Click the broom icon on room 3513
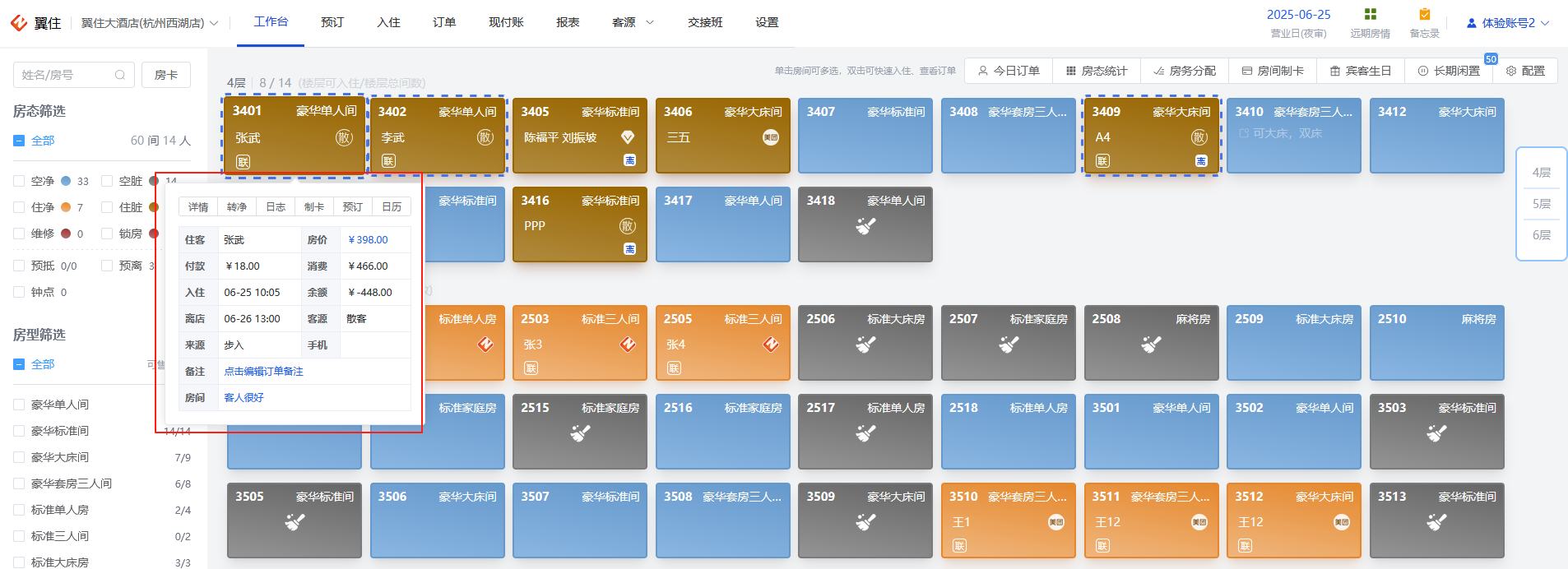The height and width of the screenshot is (569, 1568). coord(1437,522)
